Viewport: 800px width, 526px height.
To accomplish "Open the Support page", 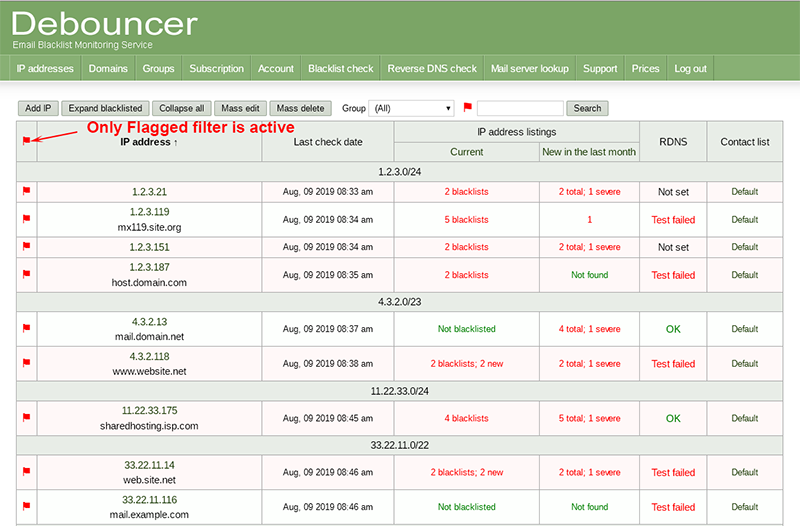I will coord(600,68).
